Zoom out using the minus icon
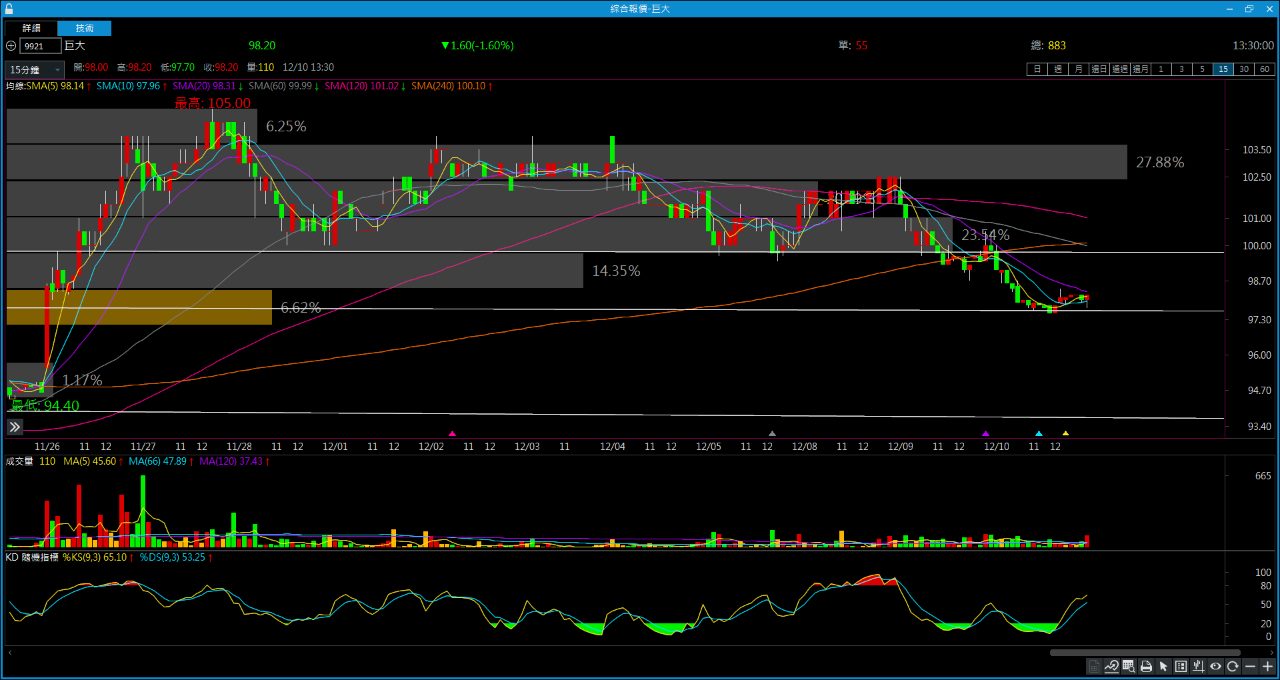 (x=1250, y=666)
